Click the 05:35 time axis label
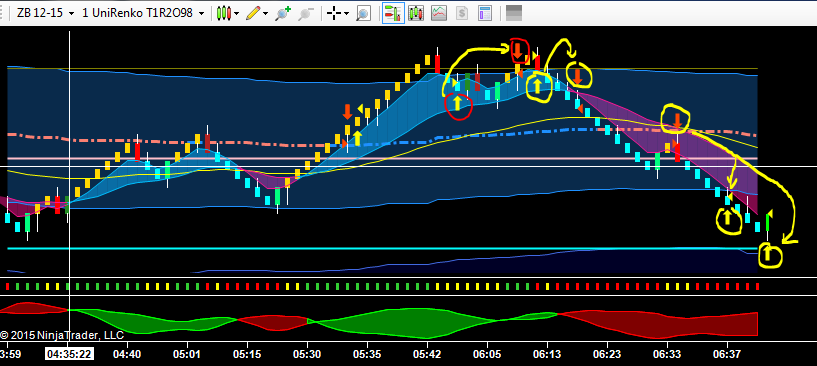Screen dimensions: 817x366 click(367, 355)
